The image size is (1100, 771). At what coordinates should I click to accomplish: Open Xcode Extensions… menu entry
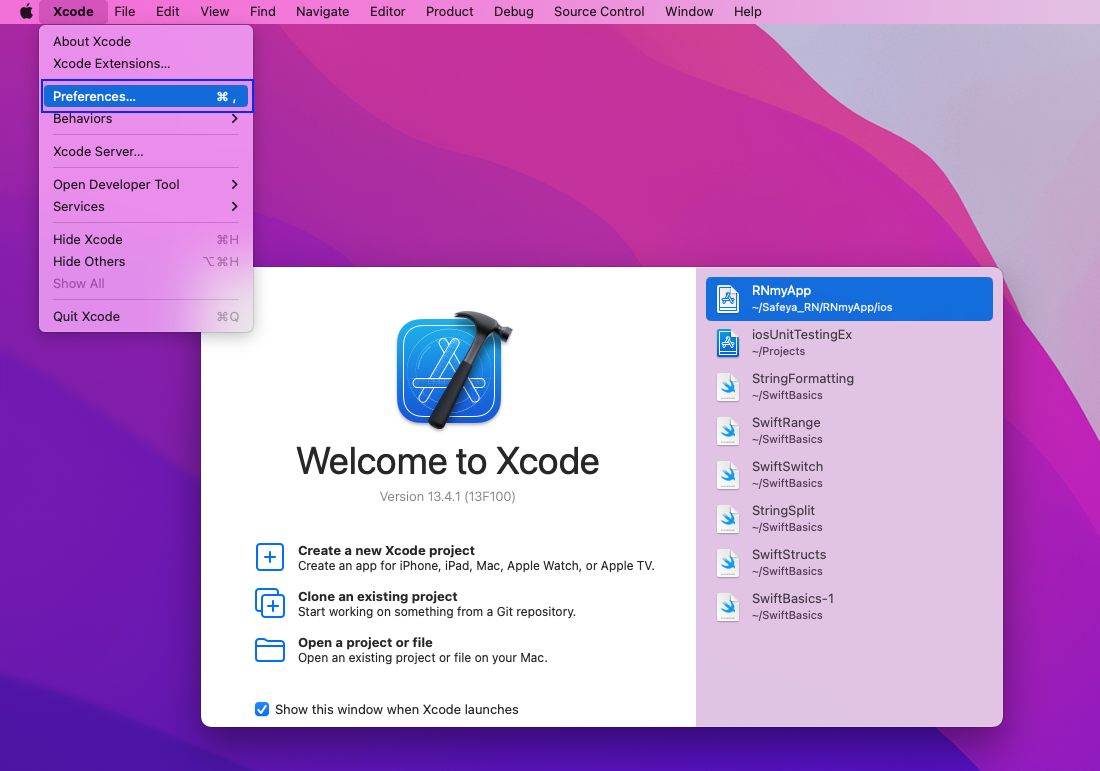click(x=146, y=63)
